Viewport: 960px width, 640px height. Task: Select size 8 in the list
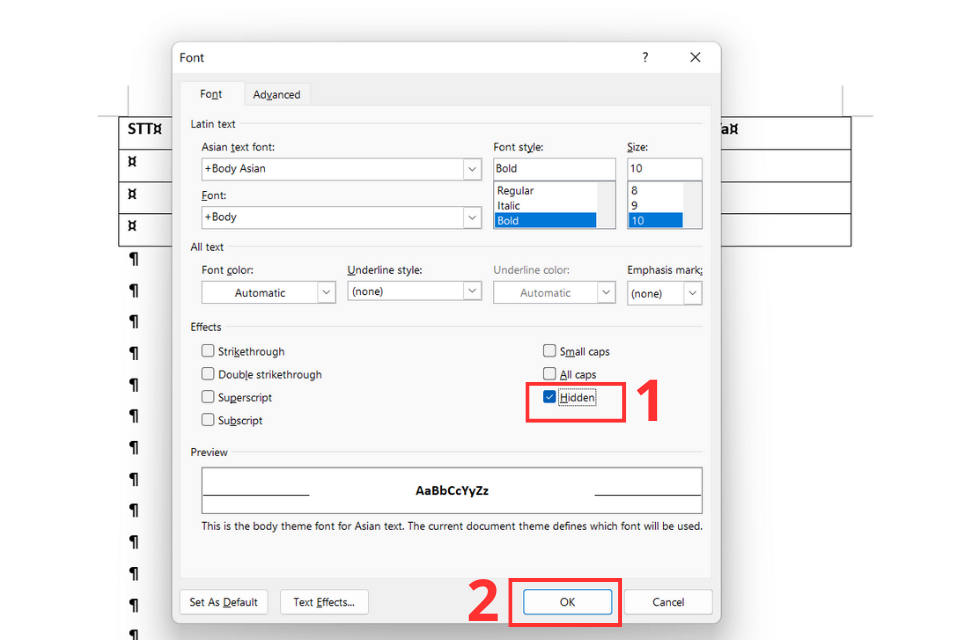[x=655, y=190]
